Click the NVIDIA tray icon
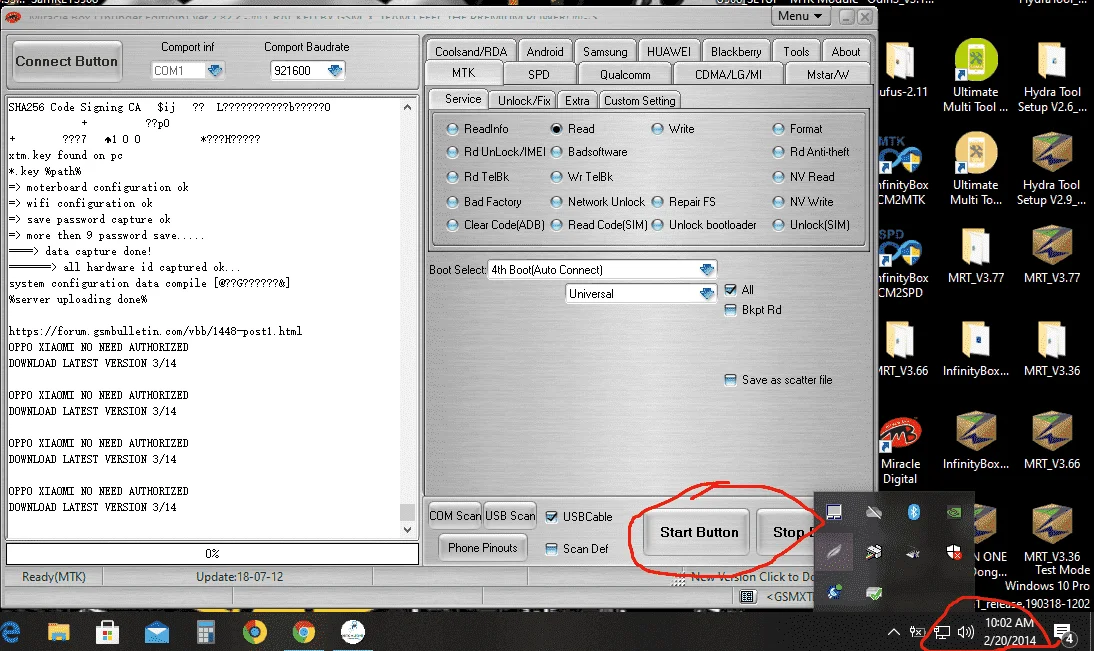The image size is (1094, 651). point(953,512)
